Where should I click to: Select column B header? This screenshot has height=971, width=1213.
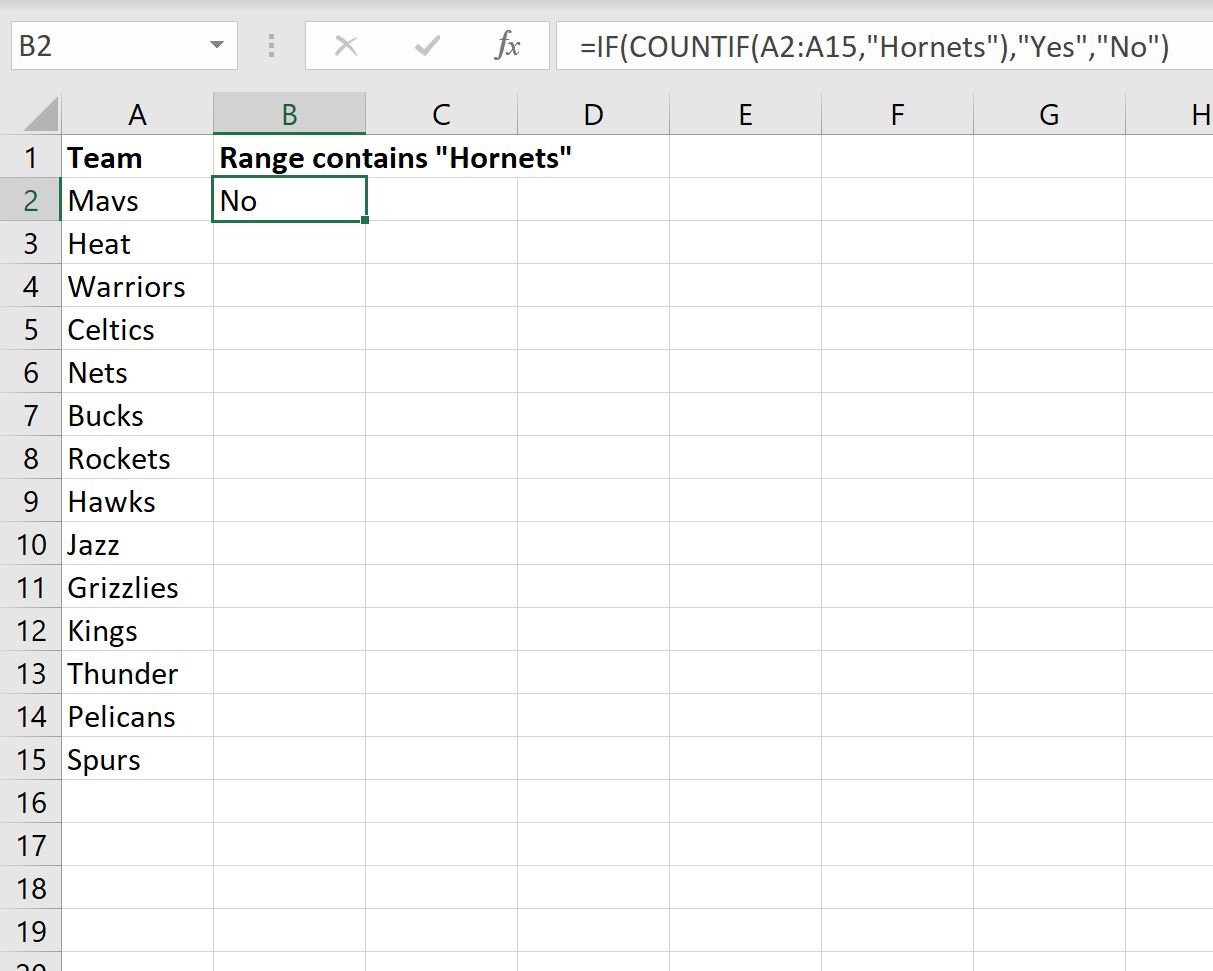[289, 113]
